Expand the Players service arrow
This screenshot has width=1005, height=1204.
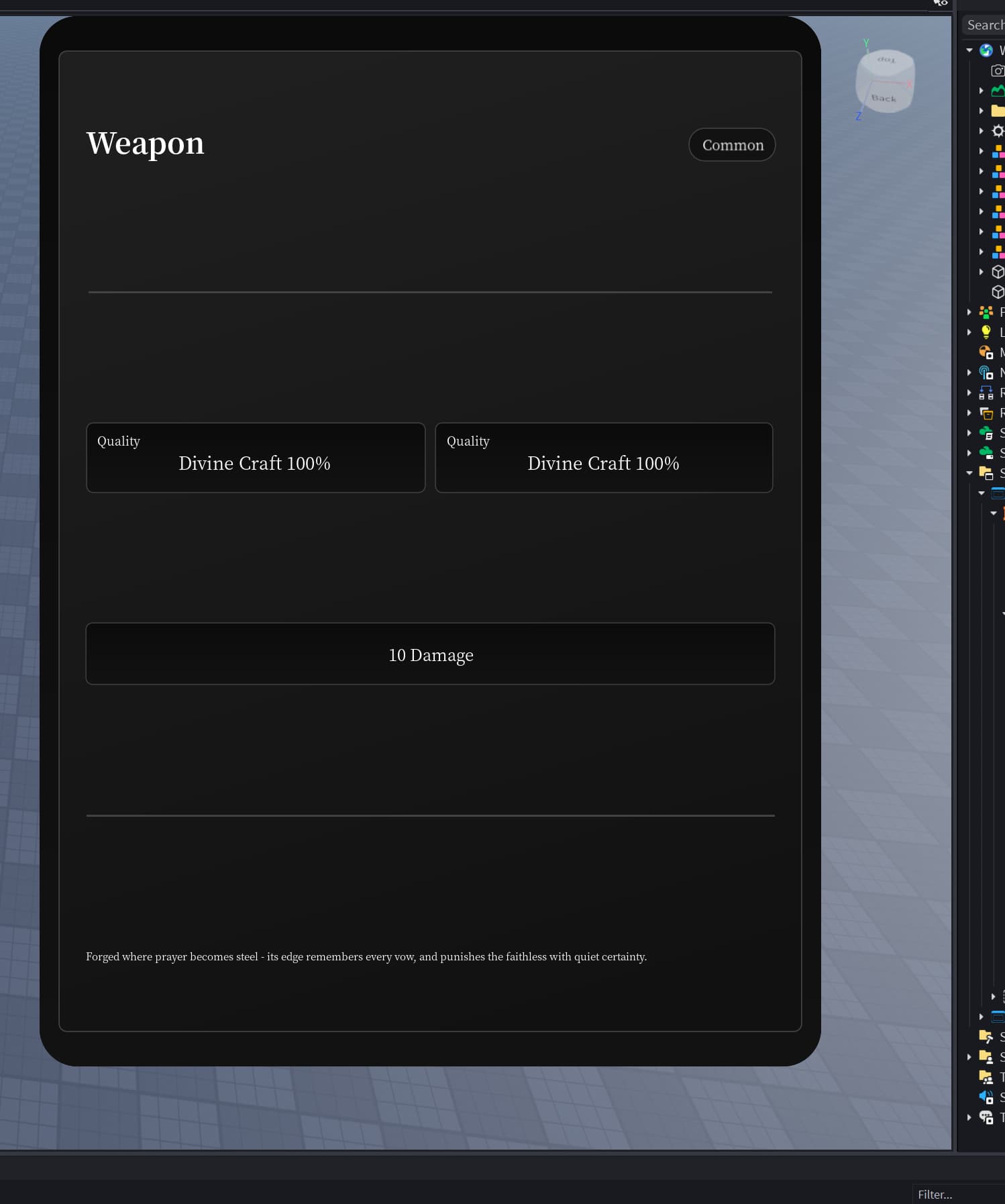(969, 312)
